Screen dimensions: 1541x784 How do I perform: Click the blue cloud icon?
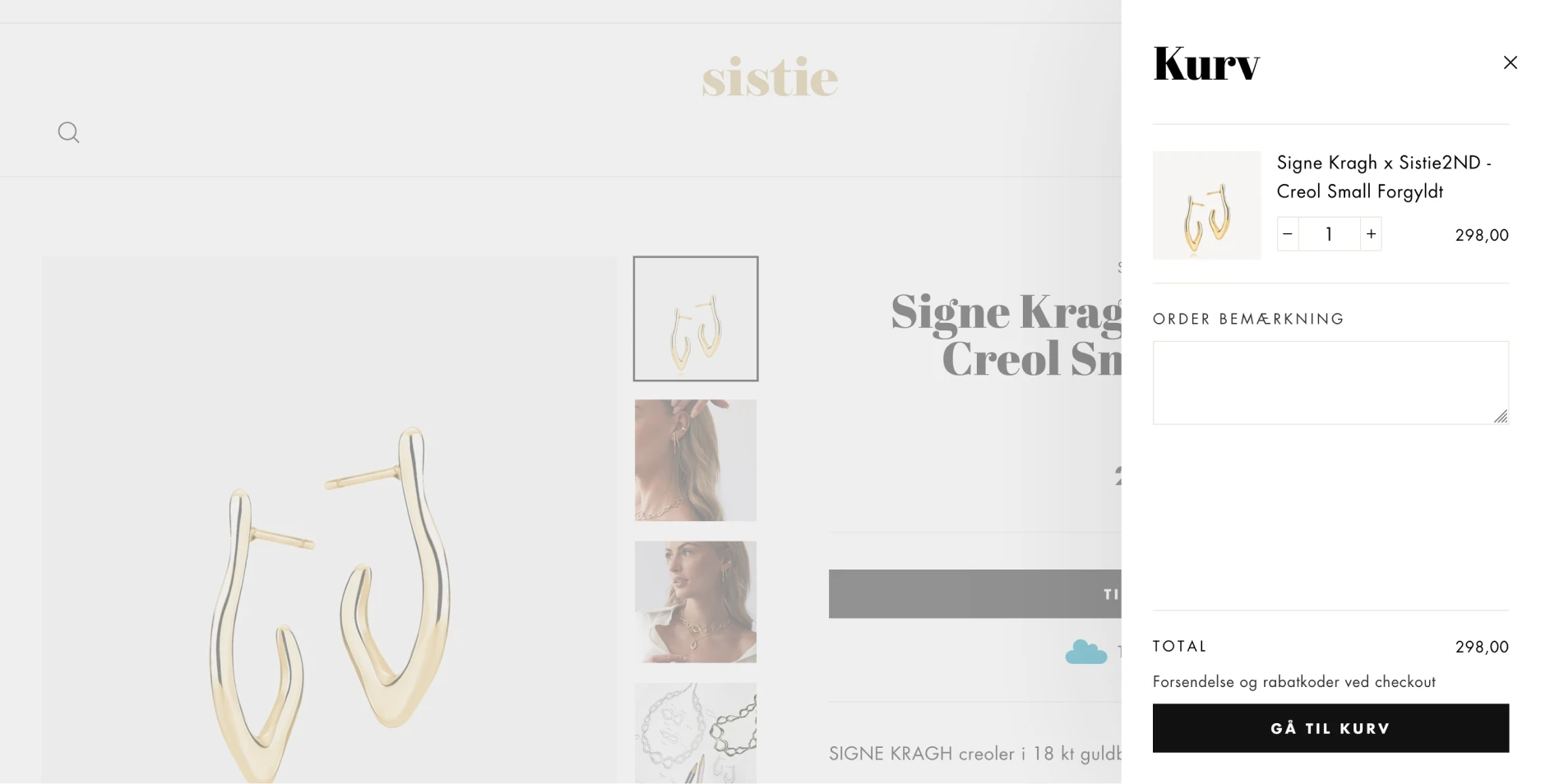tap(1086, 653)
